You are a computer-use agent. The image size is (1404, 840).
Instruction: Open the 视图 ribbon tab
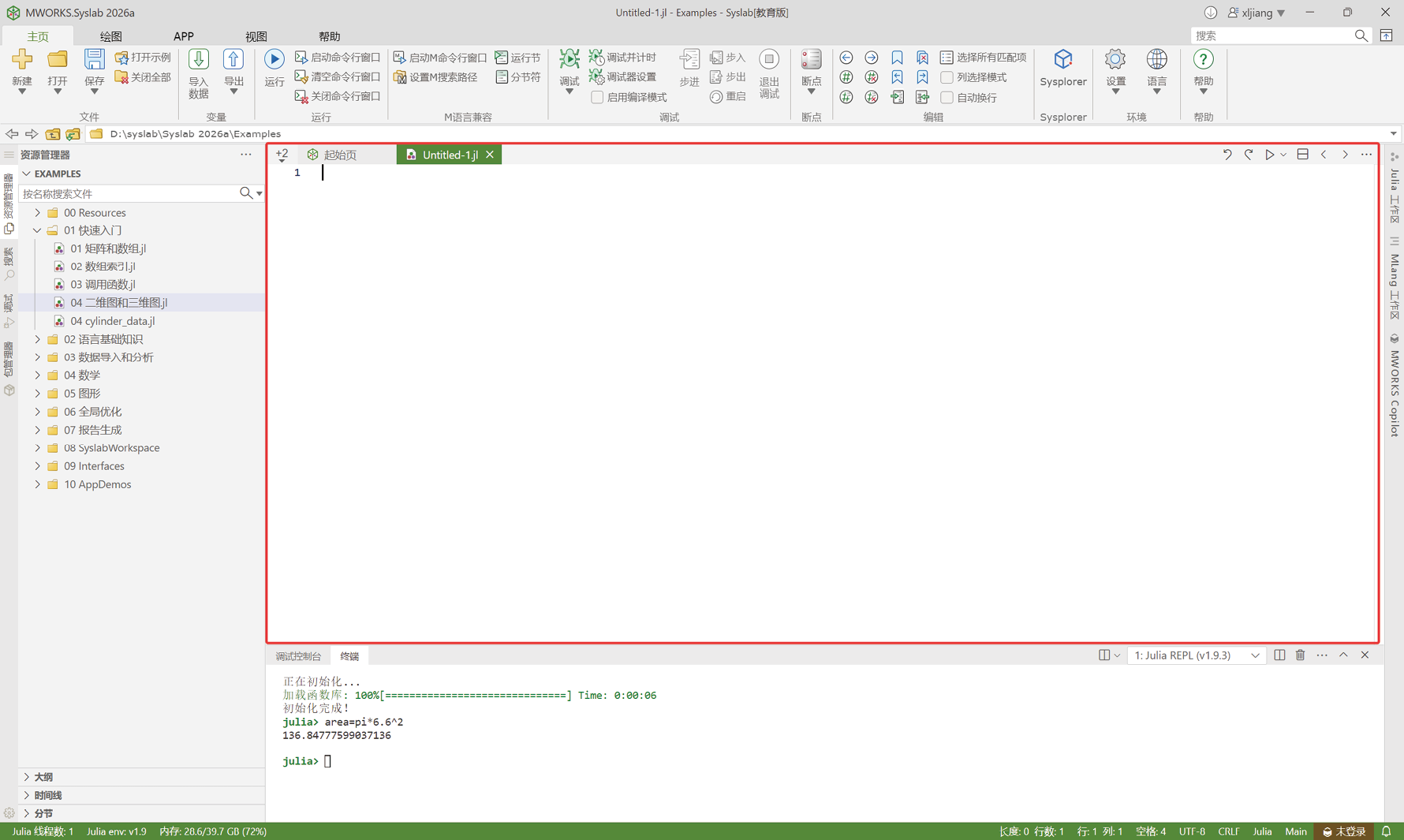(x=256, y=36)
